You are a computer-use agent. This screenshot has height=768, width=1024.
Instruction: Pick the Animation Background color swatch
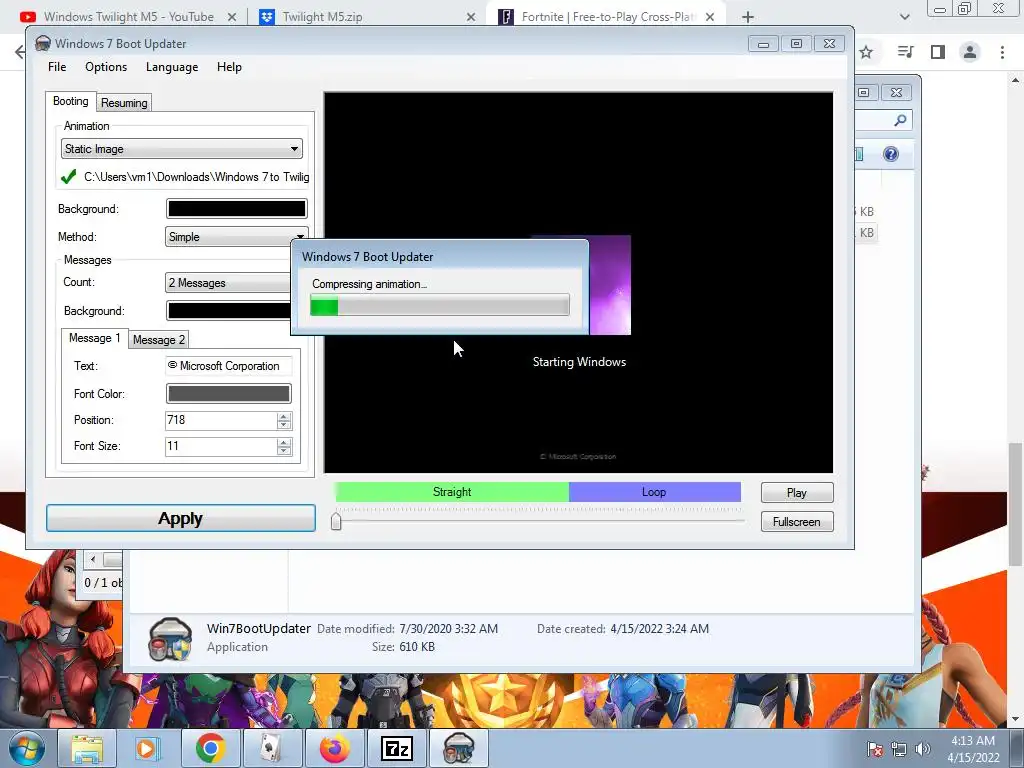(236, 208)
